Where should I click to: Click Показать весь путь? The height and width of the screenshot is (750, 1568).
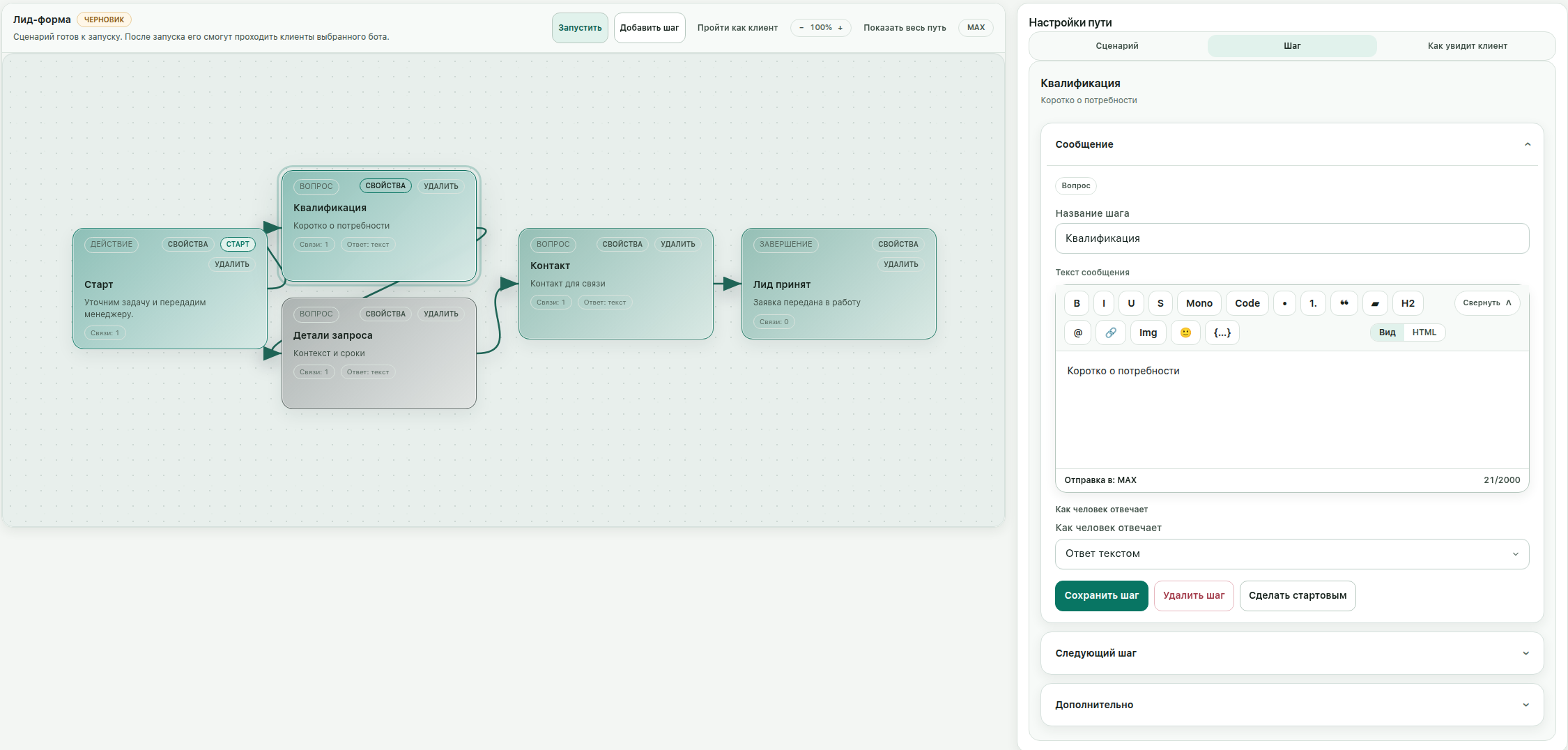click(905, 28)
